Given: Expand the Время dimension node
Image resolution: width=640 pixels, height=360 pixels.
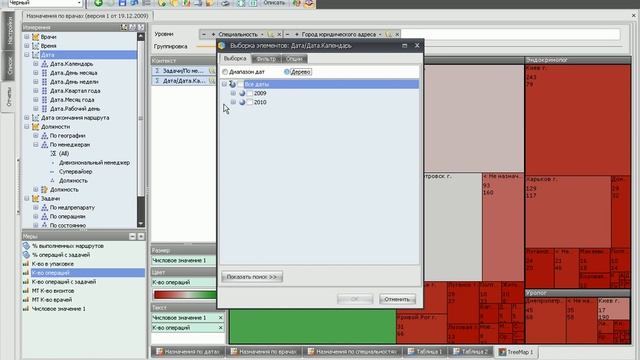Looking at the screenshot, I should [27, 46].
